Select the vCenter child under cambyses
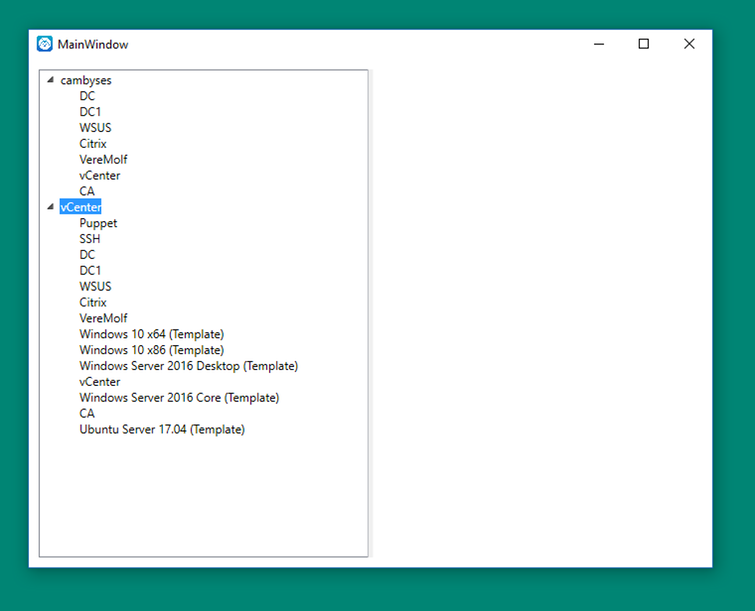 coord(100,175)
